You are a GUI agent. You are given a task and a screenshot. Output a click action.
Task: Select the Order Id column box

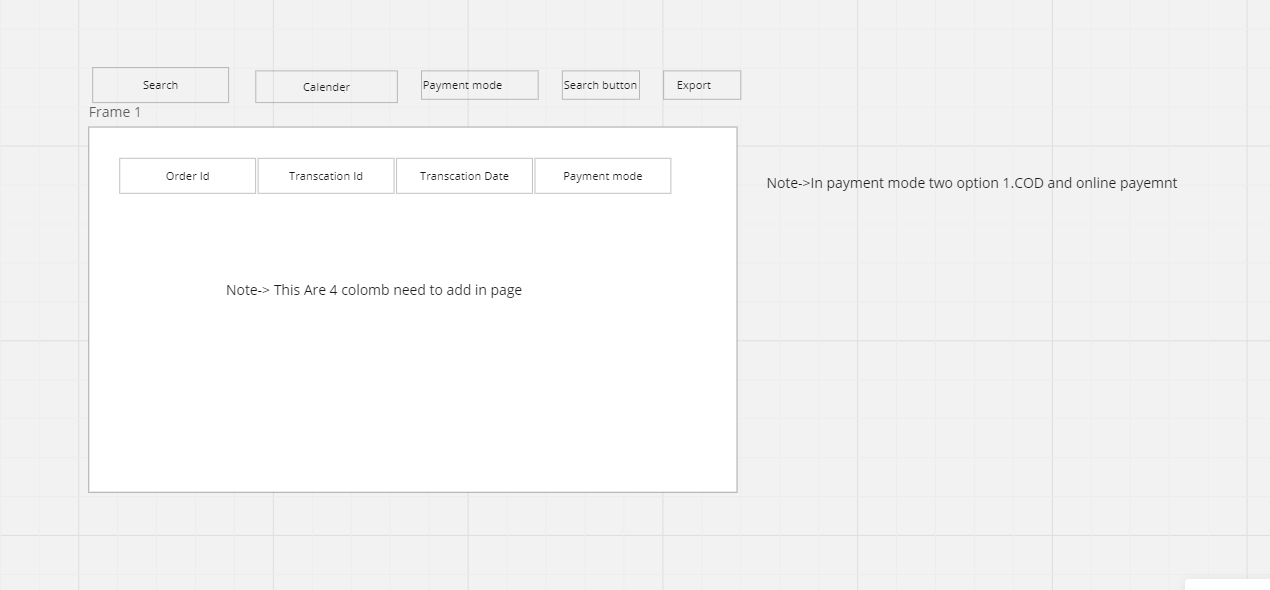(x=187, y=176)
